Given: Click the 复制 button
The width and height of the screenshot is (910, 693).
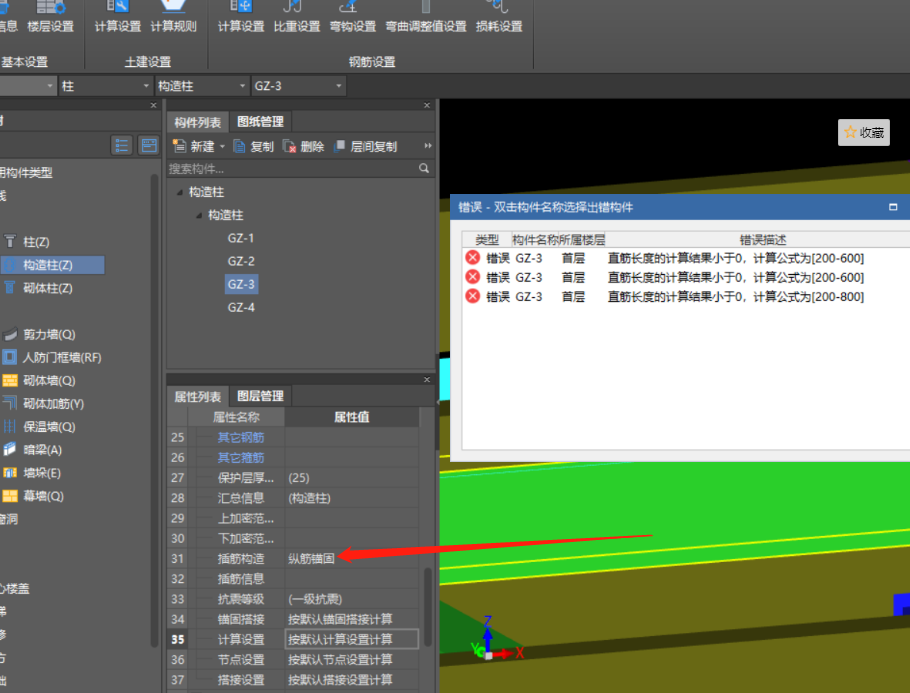Looking at the screenshot, I should click(254, 146).
